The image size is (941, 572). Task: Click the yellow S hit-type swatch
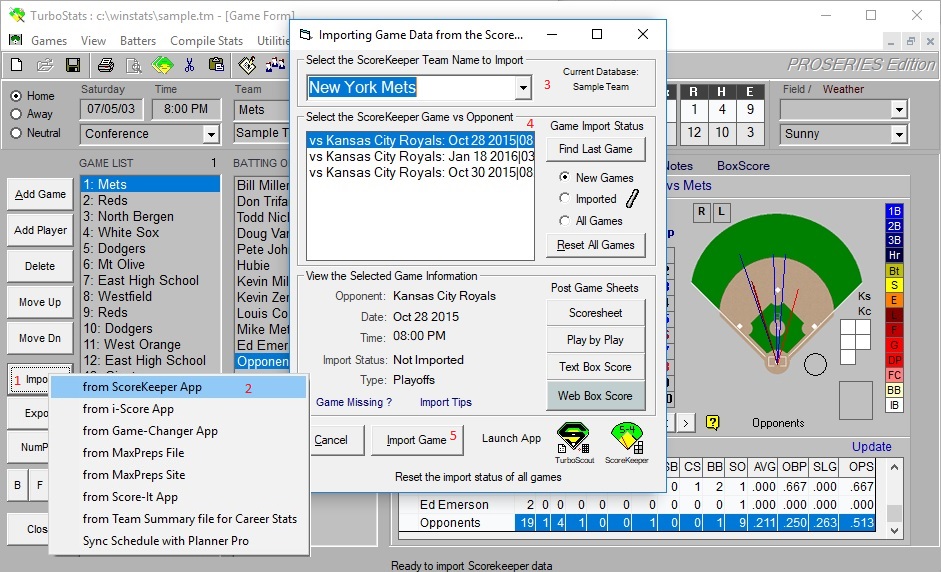[894, 286]
